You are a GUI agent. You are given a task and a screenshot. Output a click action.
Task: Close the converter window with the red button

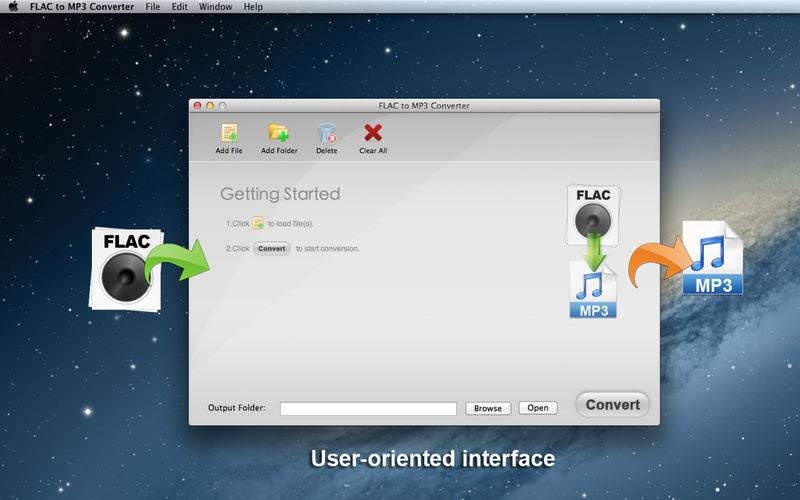pyautogui.click(x=197, y=106)
